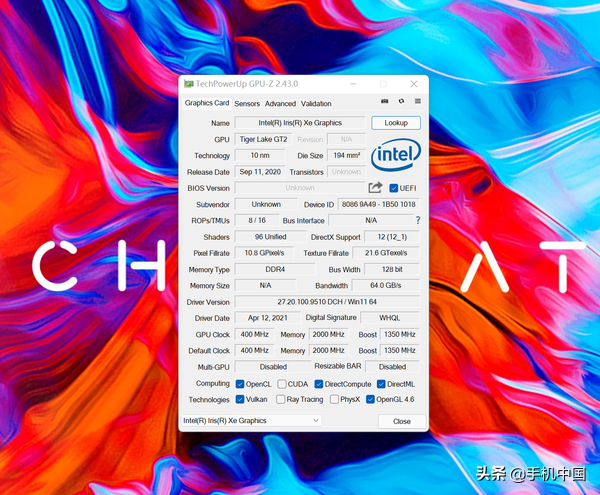
Task: Click the GPU field Tiger Lake GT2
Action: [263, 139]
